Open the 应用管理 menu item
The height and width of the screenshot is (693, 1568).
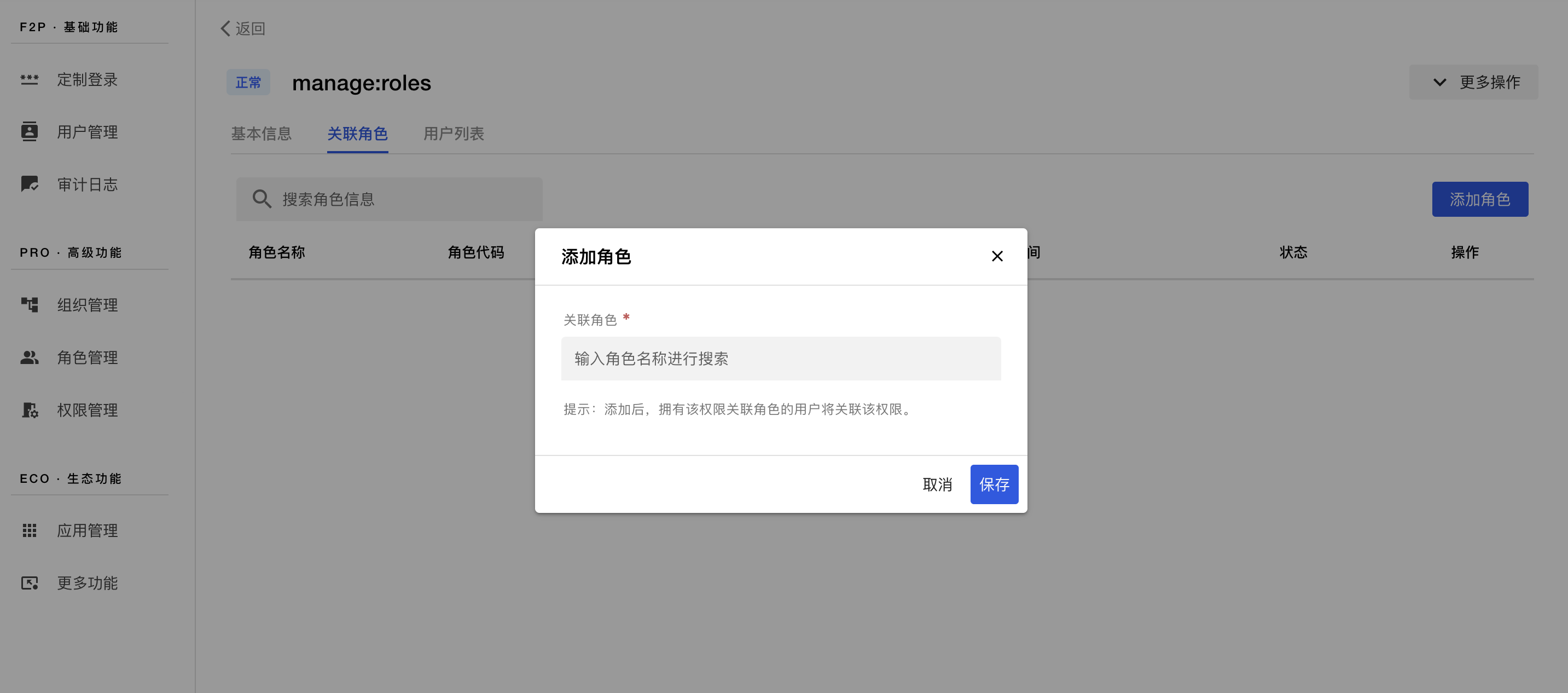88,530
